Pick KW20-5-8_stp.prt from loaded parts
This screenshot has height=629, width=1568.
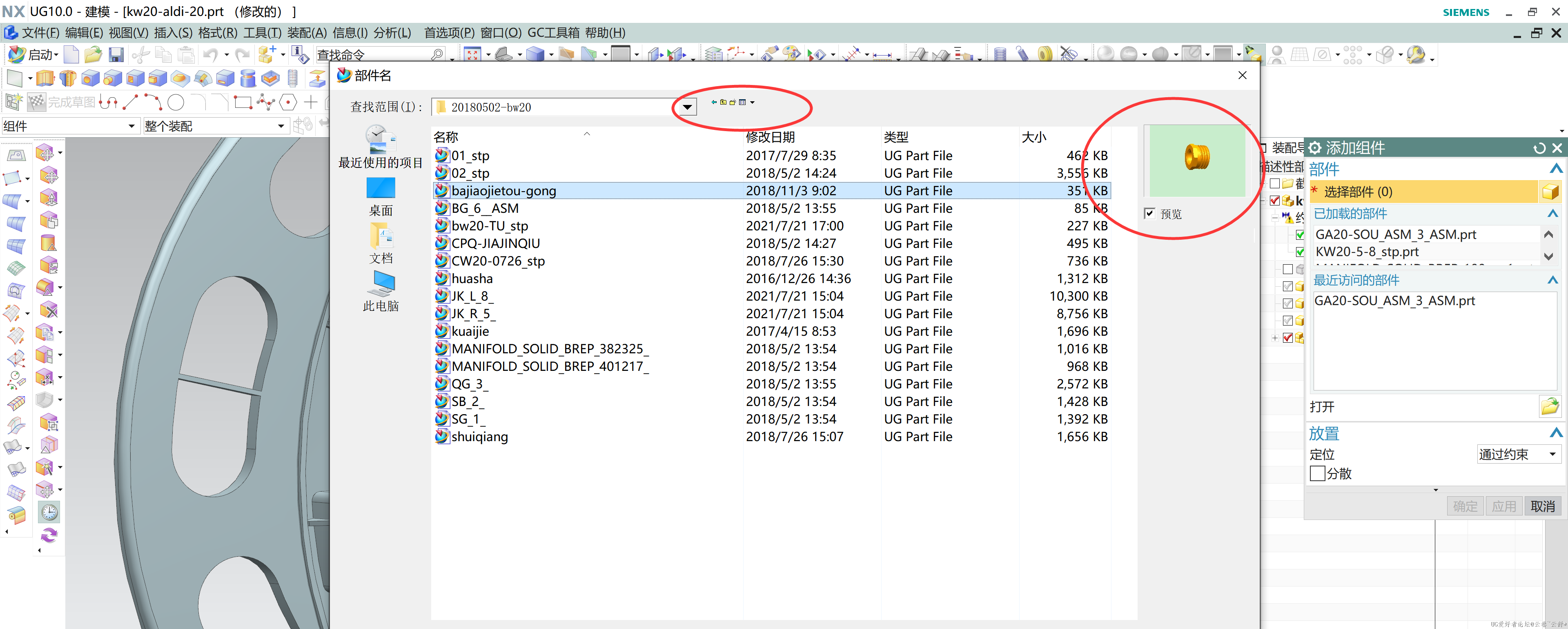point(1367,252)
